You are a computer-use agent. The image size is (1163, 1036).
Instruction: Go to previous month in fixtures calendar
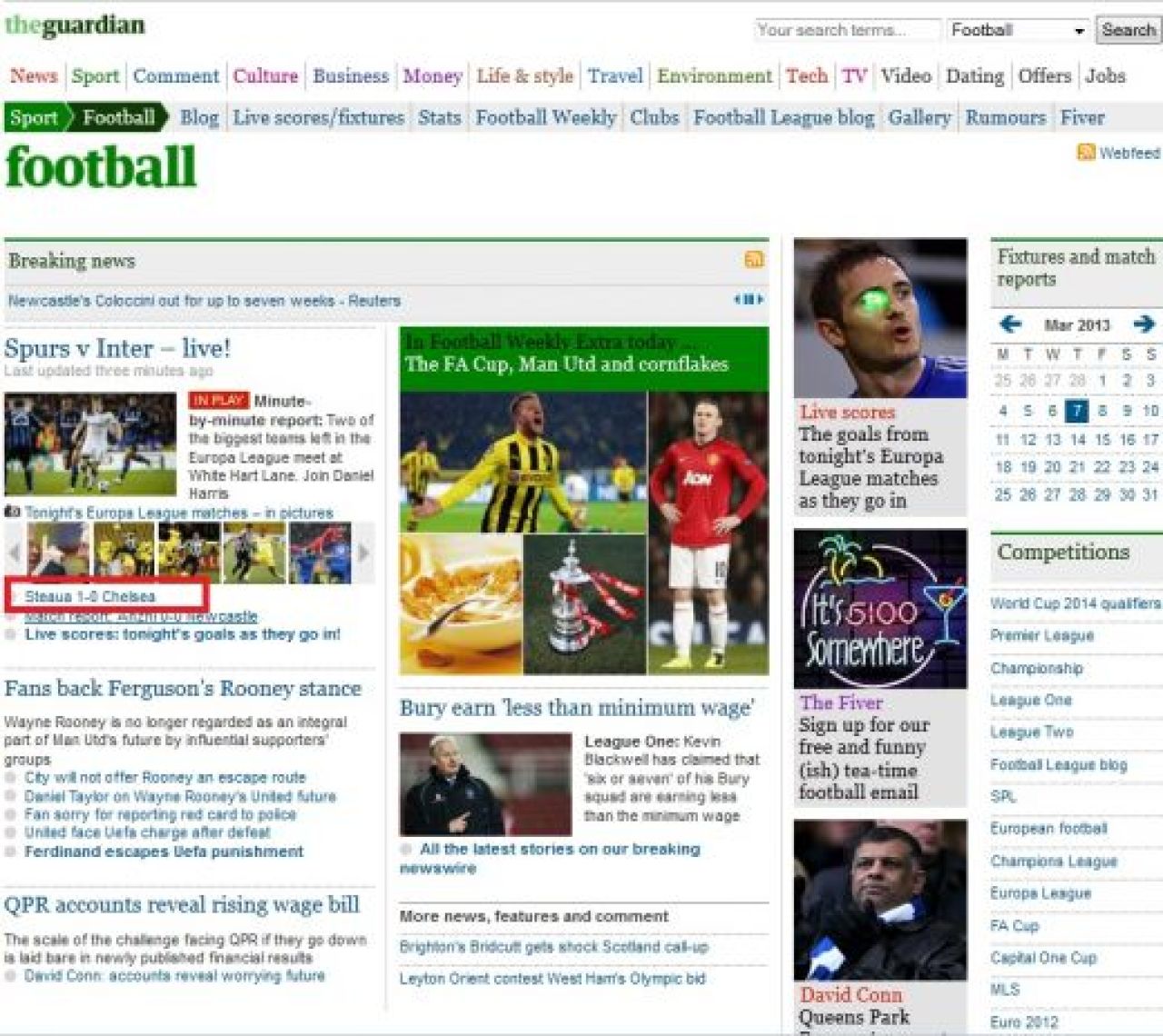click(x=1009, y=324)
